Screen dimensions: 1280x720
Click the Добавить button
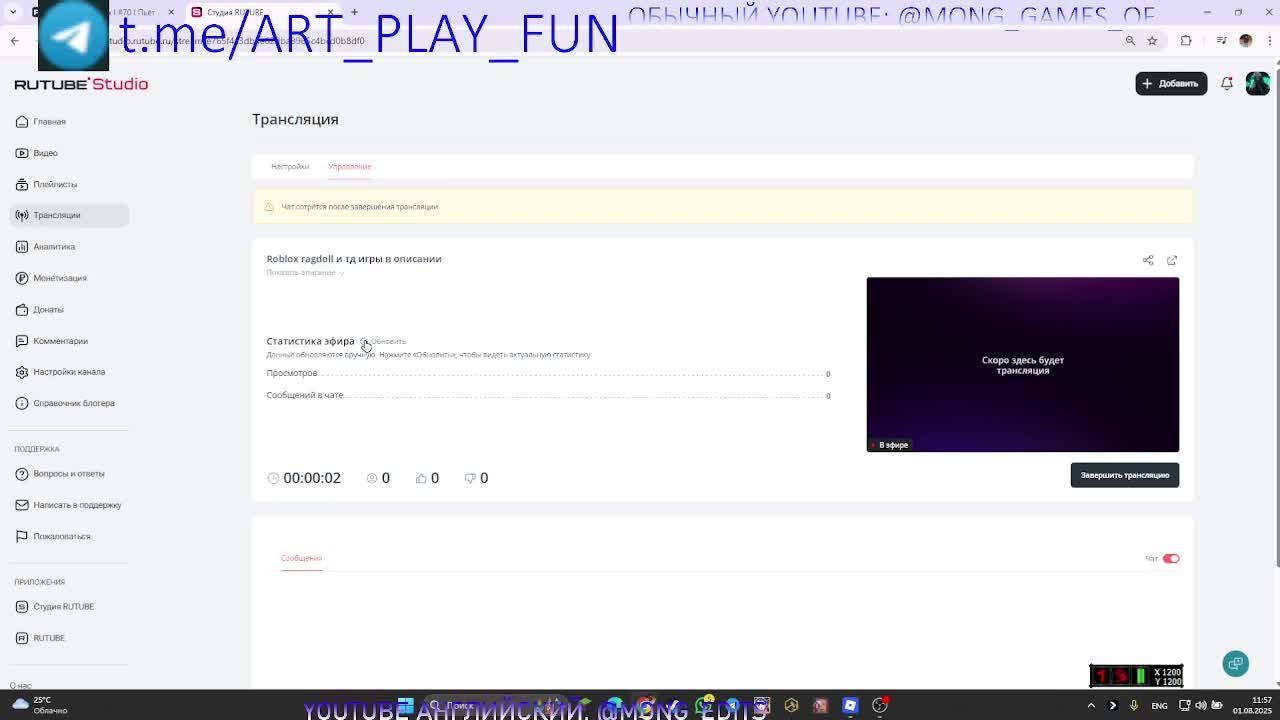(x=1171, y=83)
